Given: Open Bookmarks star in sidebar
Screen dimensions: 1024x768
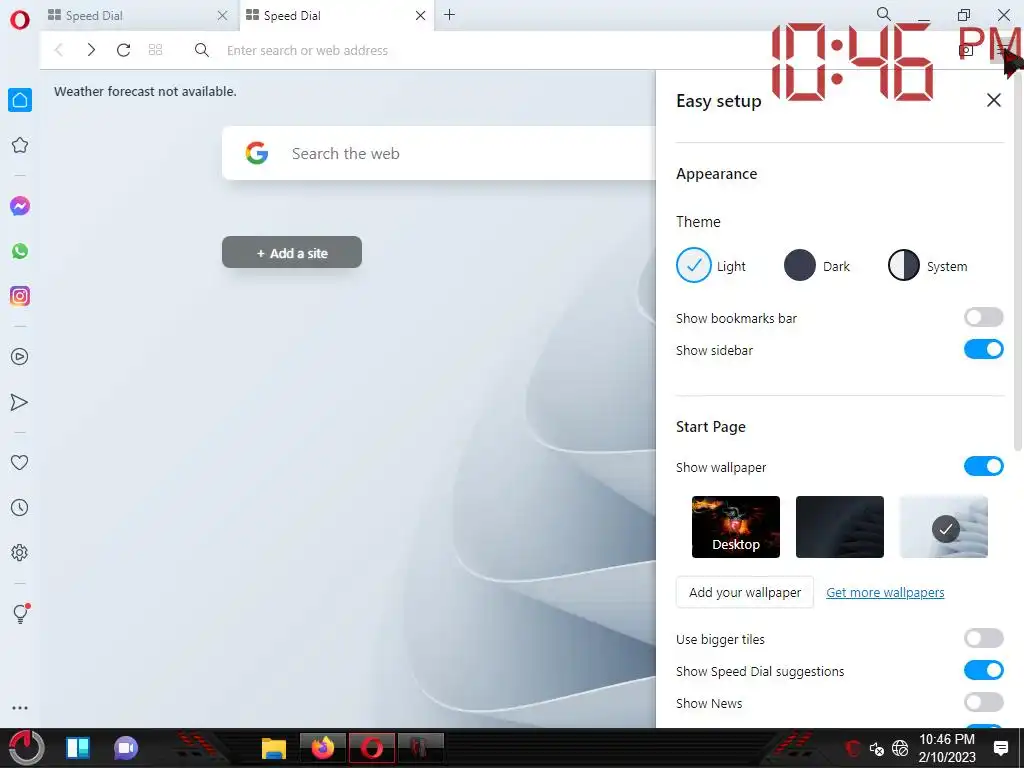Looking at the screenshot, I should 20,145.
